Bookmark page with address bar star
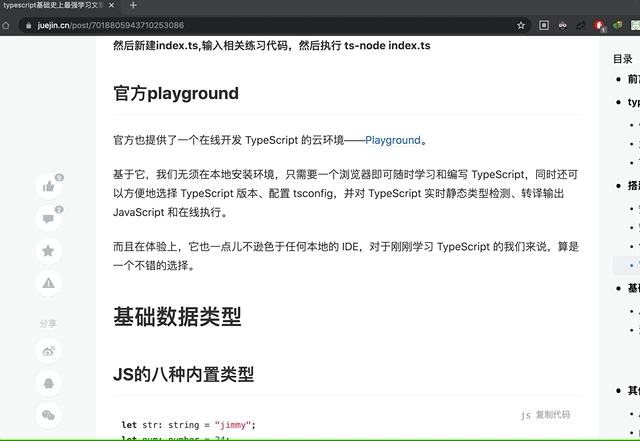 (x=521, y=25)
